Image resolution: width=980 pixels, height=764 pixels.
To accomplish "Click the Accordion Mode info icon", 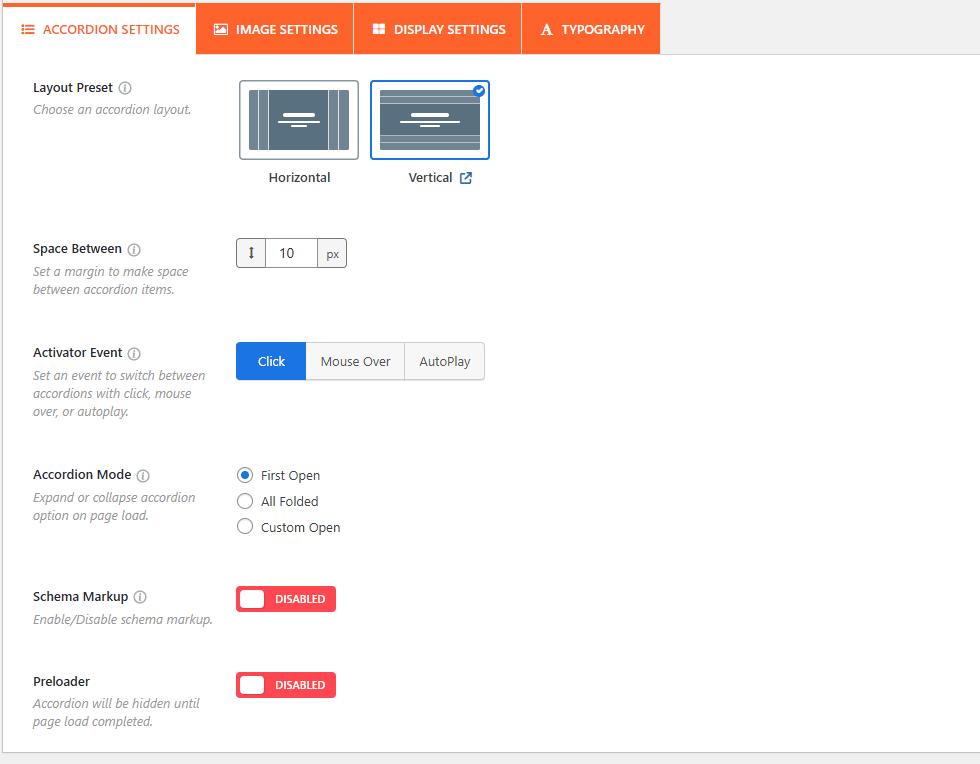I will point(143,476).
